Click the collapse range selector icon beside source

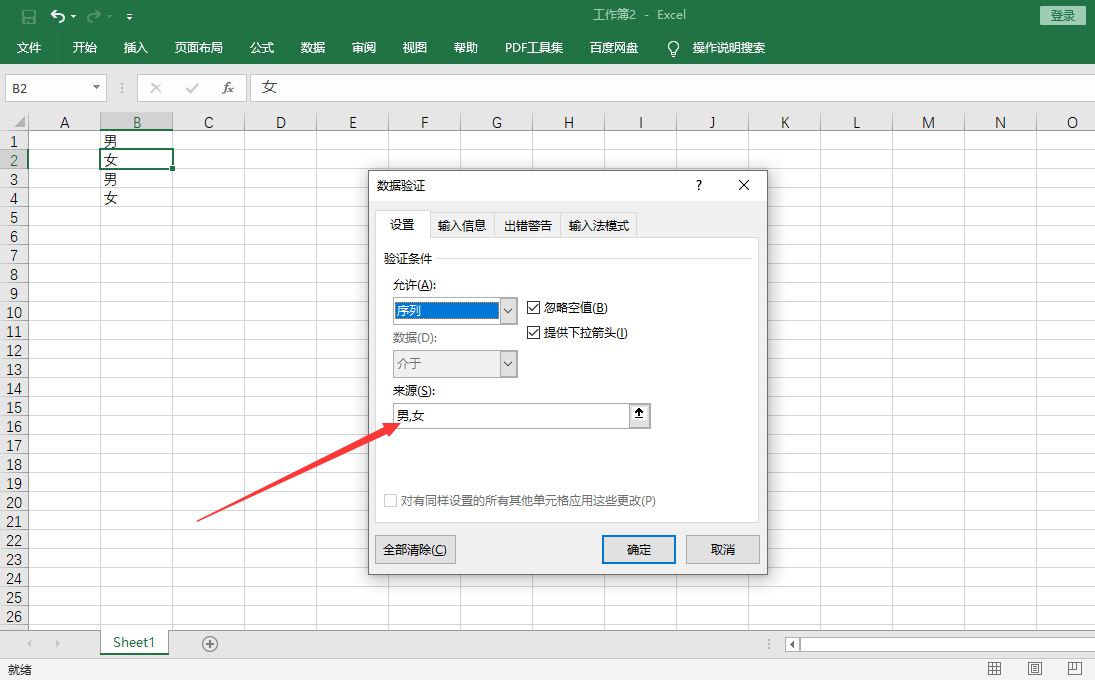[x=640, y=416]
